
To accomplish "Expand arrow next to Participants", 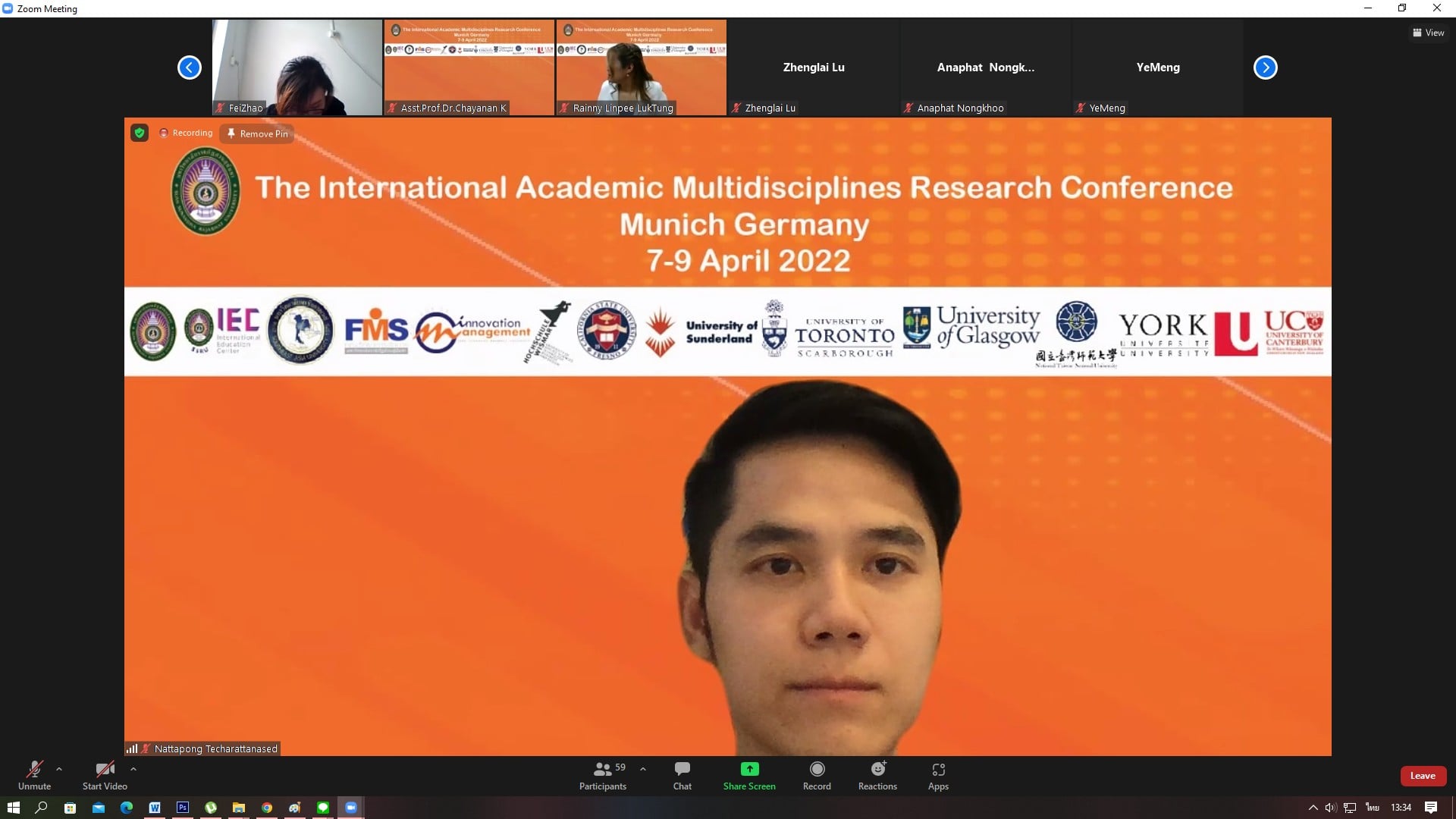I will coord(643,769).
